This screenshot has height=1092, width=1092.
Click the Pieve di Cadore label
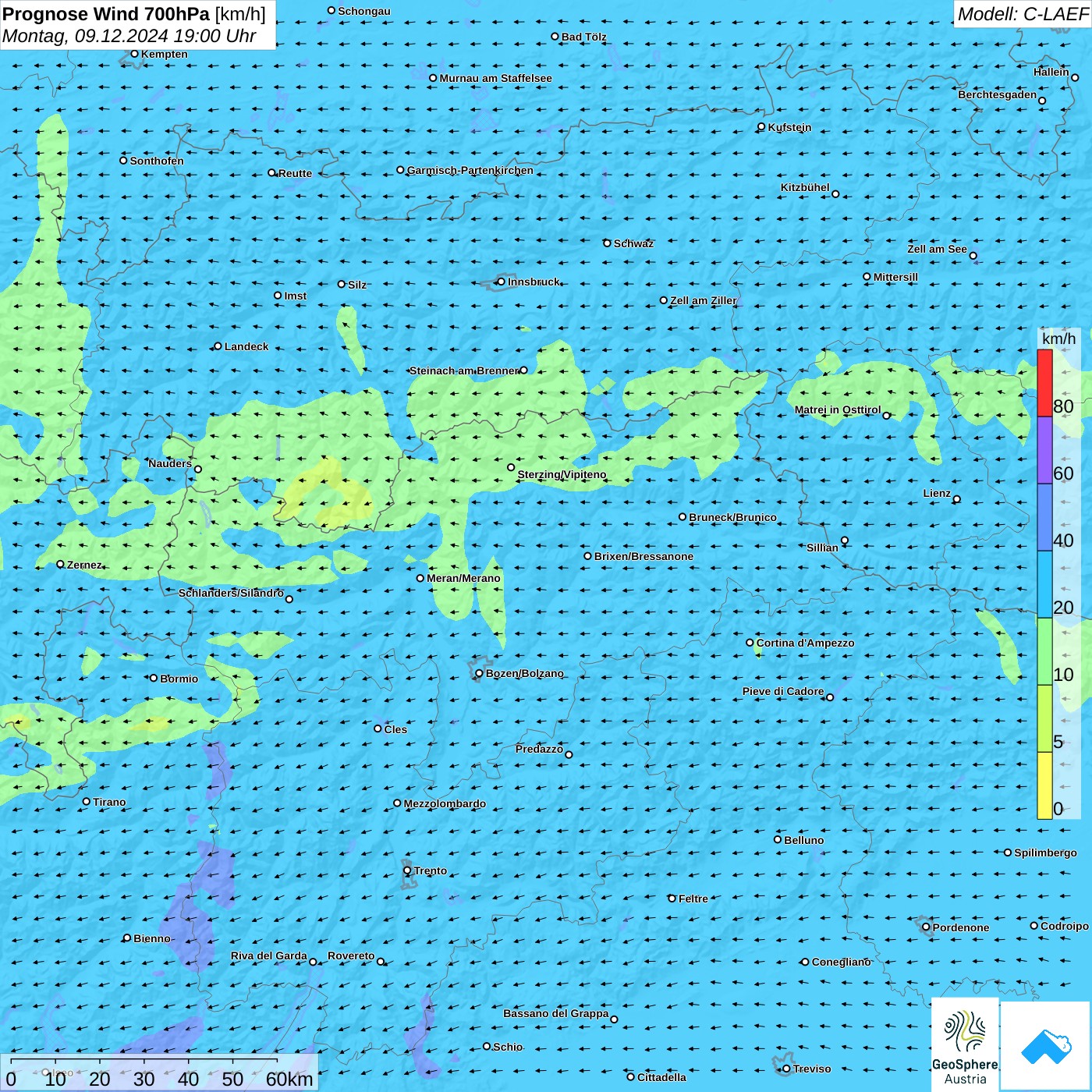coord(783,691)
